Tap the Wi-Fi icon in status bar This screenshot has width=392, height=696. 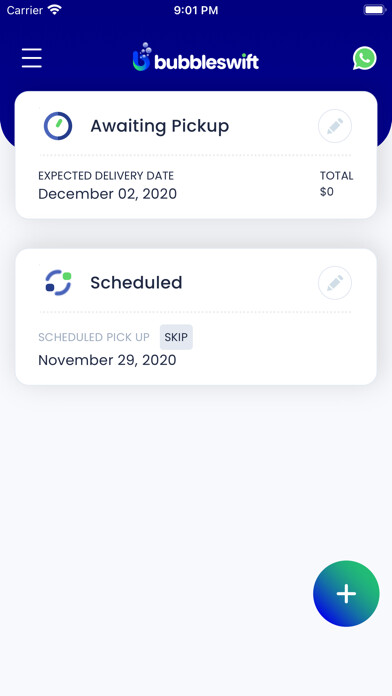pyautogui.click(x=55, y=10)
